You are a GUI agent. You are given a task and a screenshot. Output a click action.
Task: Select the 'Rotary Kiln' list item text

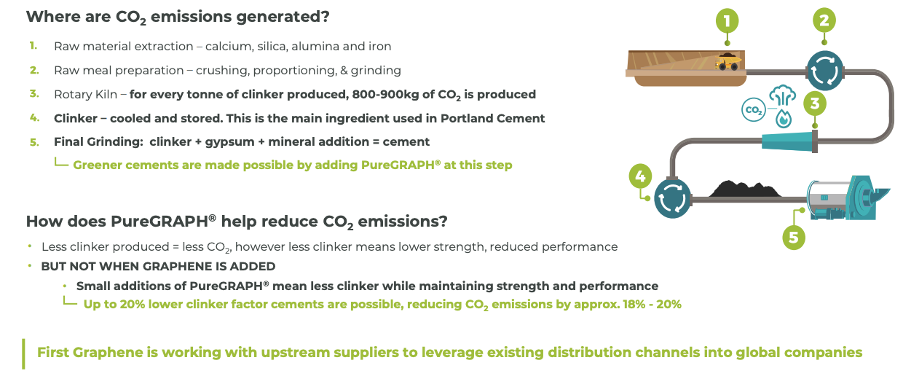click(295, 94)
